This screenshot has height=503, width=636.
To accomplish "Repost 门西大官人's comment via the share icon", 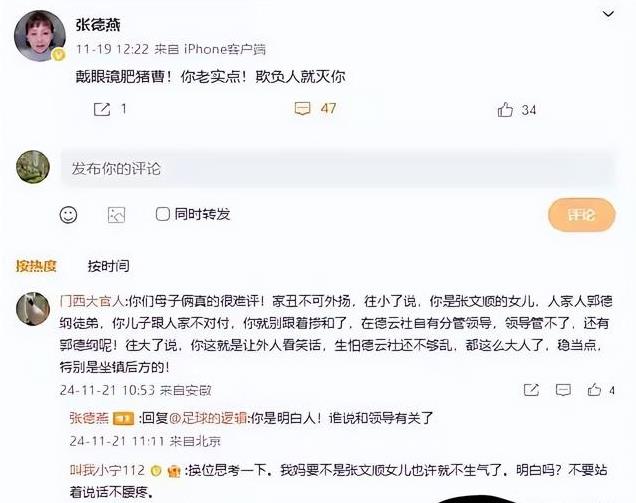I will tap(531, 390).
